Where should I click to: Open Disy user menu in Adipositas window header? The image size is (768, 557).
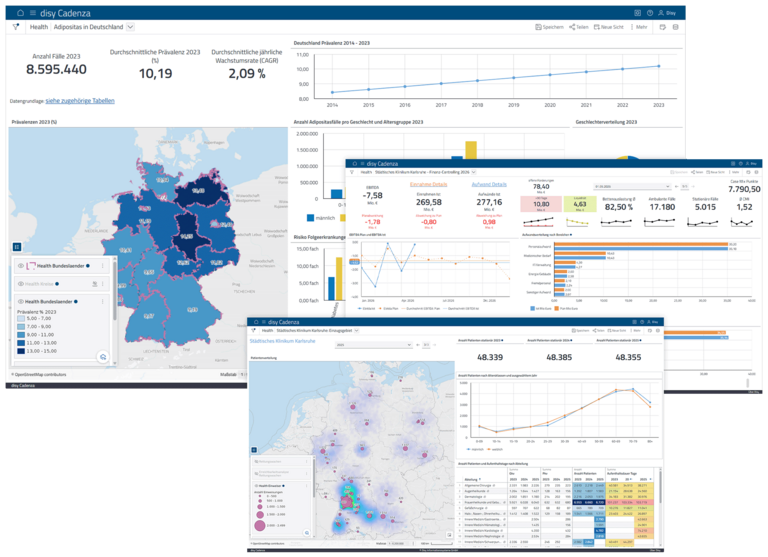coord(667,13)
